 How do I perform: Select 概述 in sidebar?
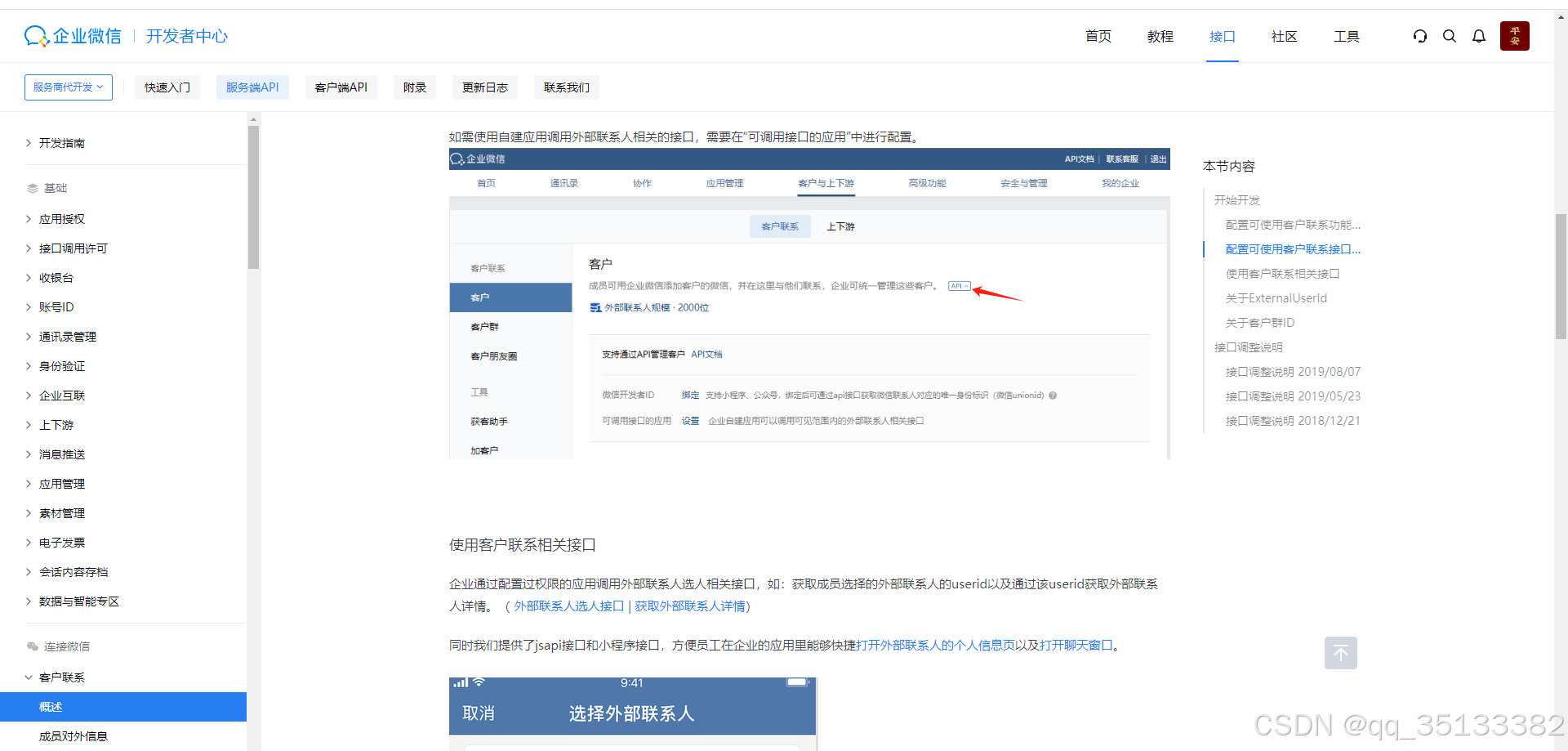(x=123, y=707)
